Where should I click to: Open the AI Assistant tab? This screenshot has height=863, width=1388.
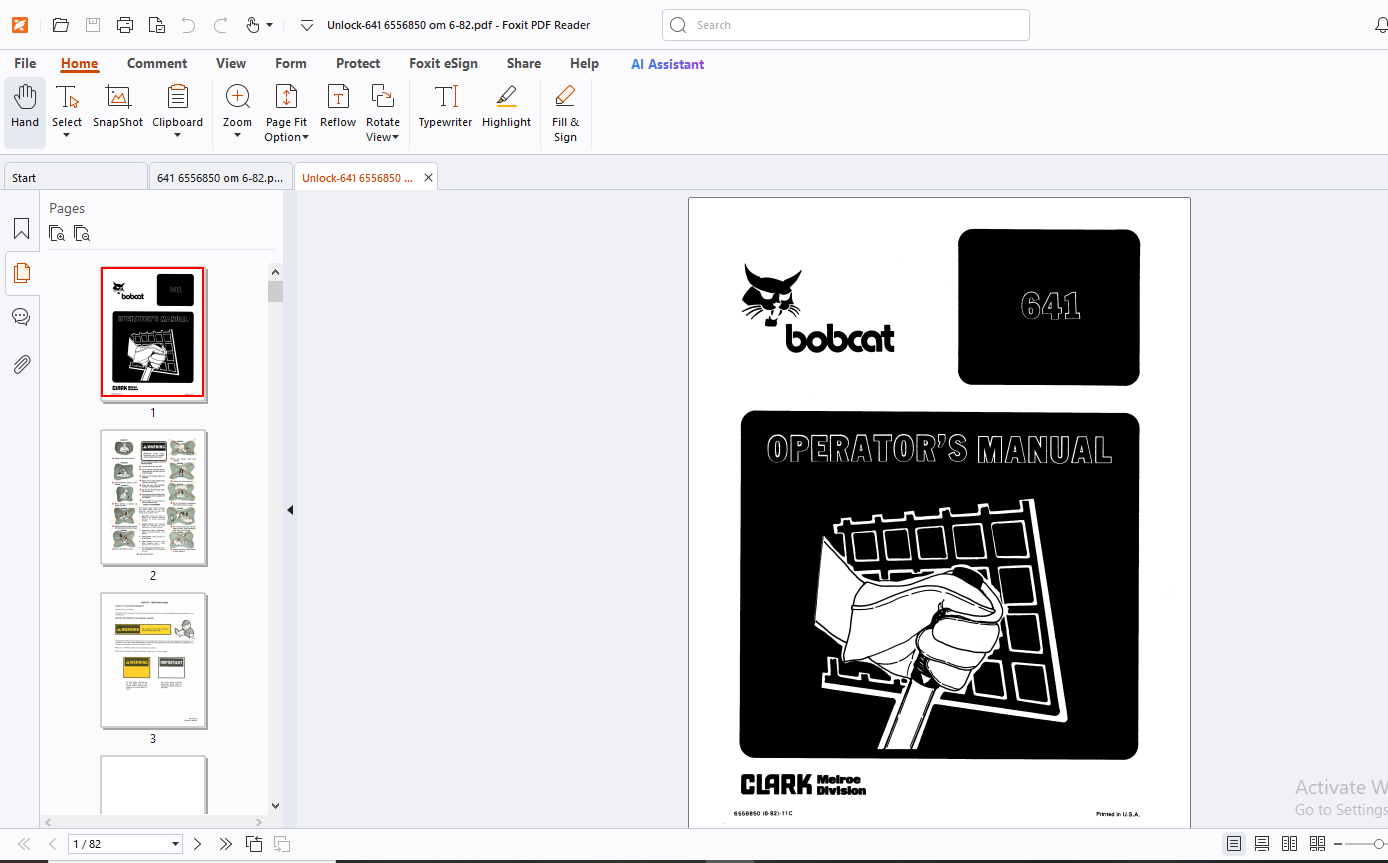click(667, 64)
